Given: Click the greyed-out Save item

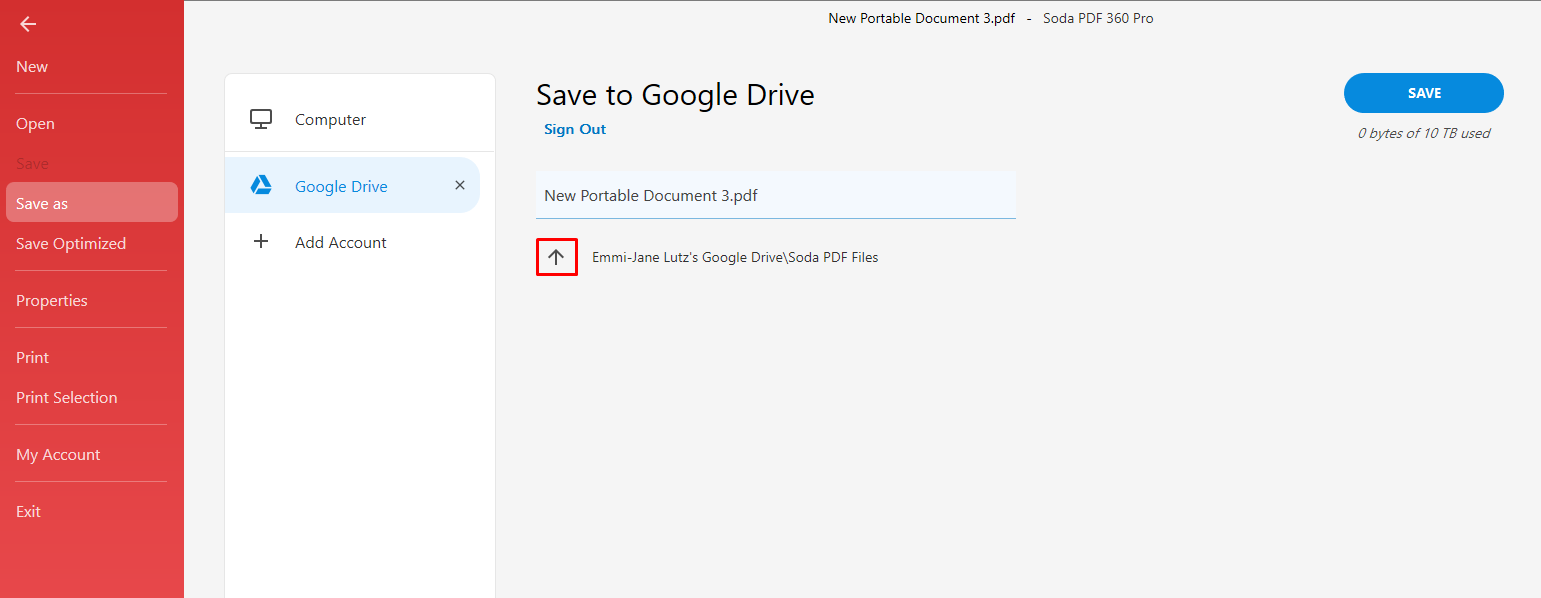Looking at the screenshot, I should tap(32, 164).
